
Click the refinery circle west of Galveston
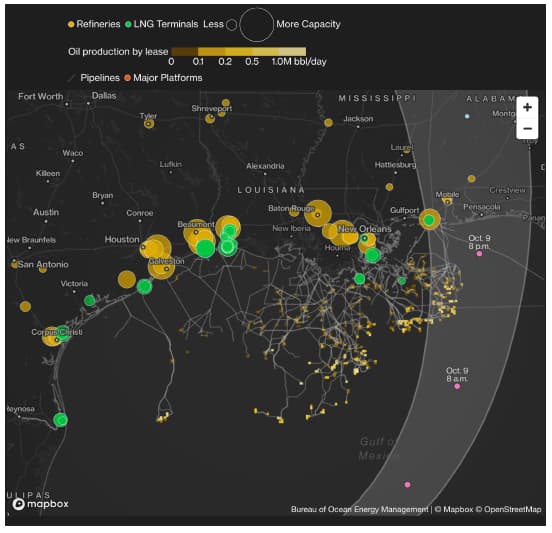point(127,280)
